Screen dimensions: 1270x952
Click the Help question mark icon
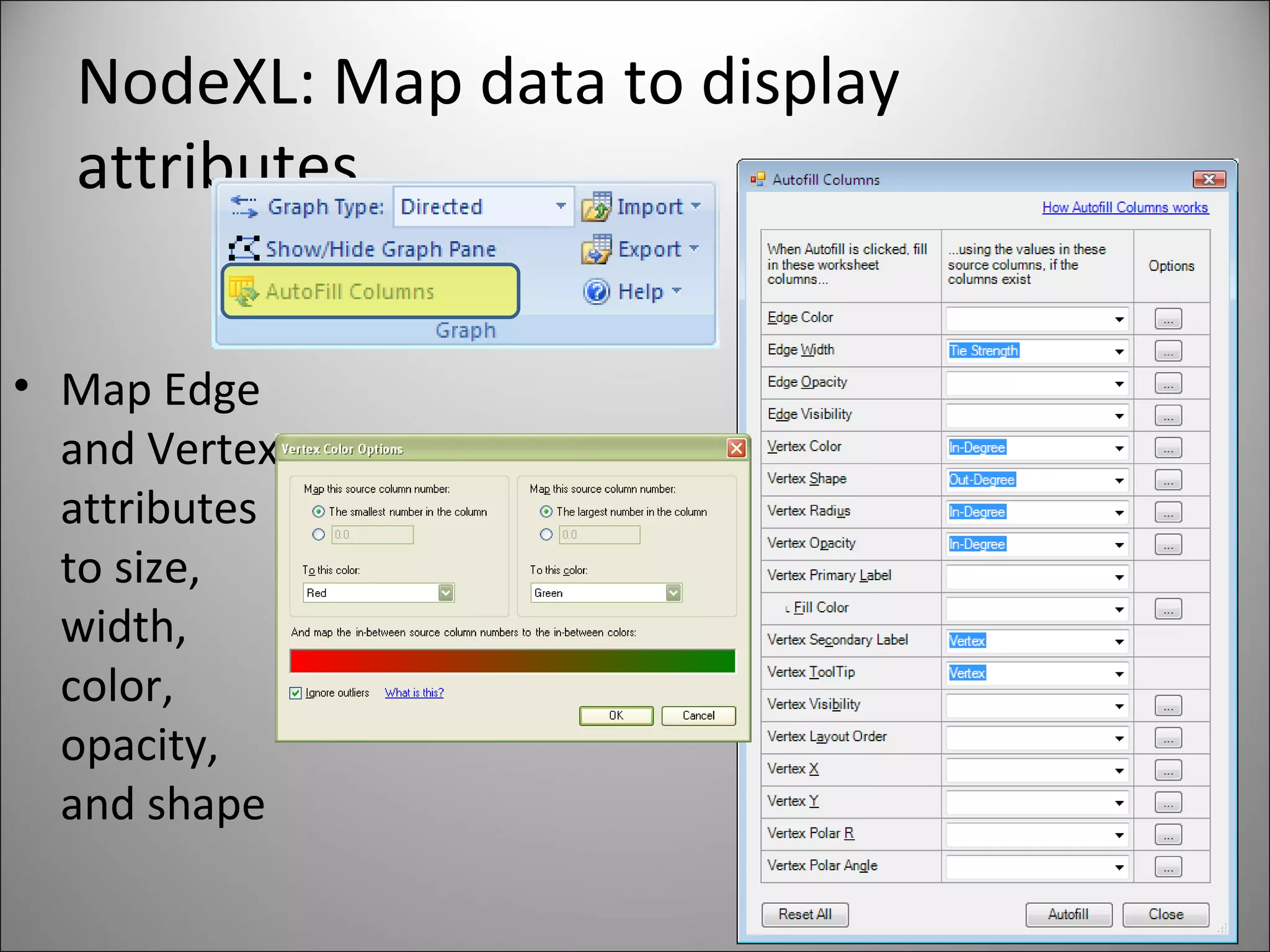pyautogui.click(x=597, y=291)
